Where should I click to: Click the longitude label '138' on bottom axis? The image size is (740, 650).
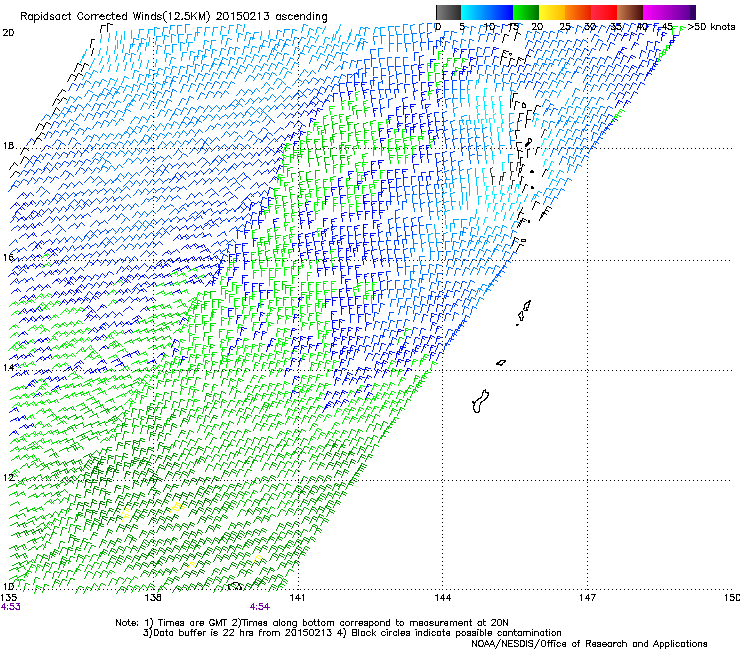pyautogui.click(x=153, y=598)
